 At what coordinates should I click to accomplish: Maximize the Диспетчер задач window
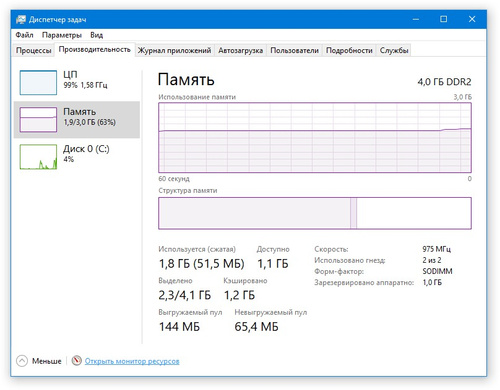(x=443, y=19)
